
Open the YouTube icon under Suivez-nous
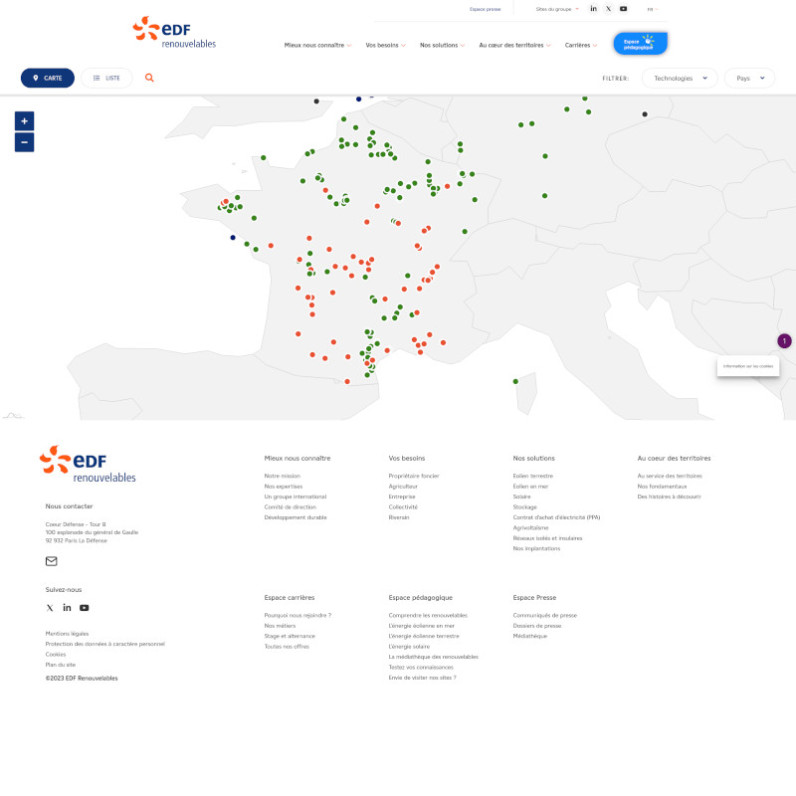[x=84, y=608]
